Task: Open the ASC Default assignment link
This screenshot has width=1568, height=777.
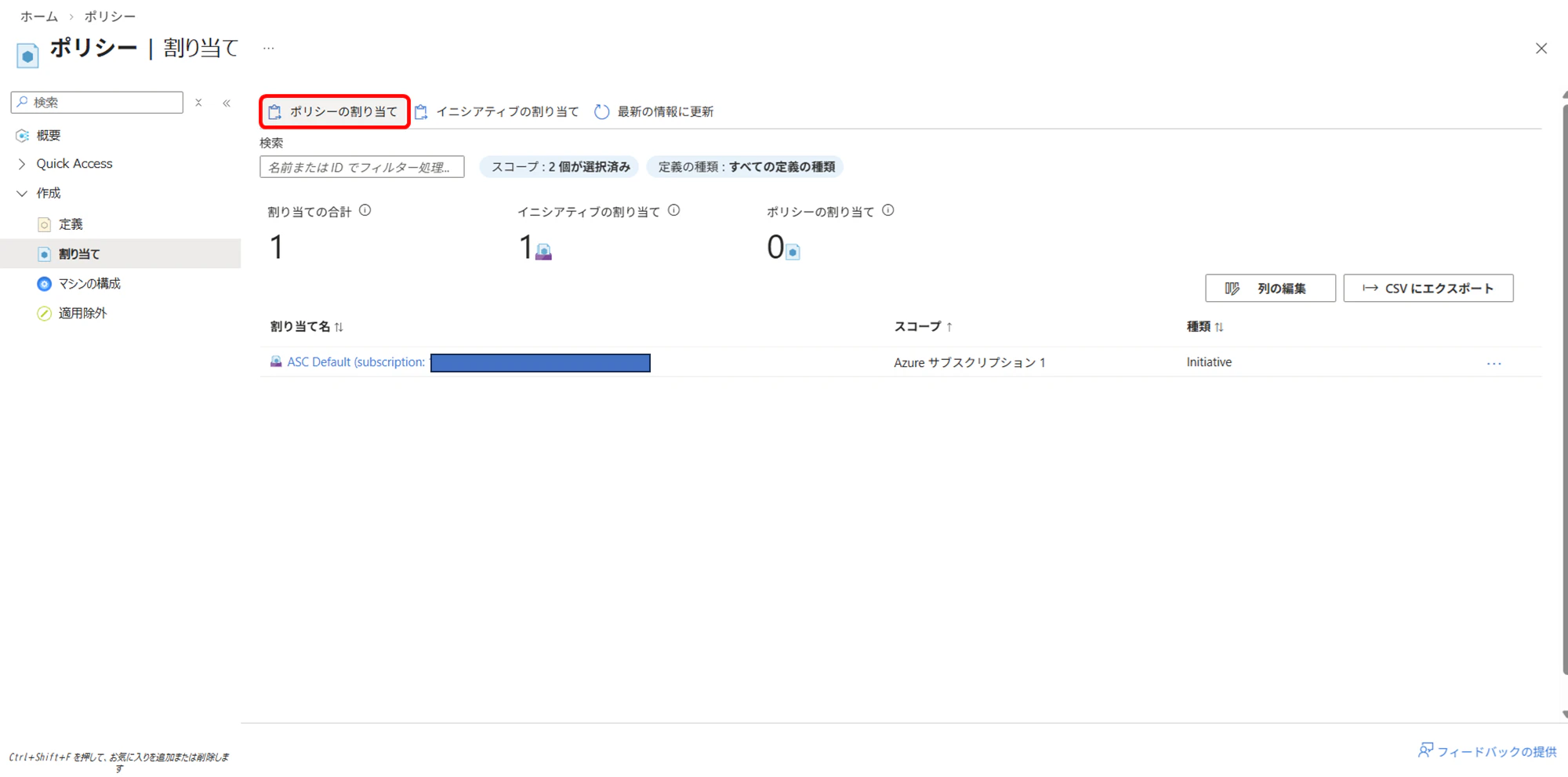Action: (x=356, y=362)
